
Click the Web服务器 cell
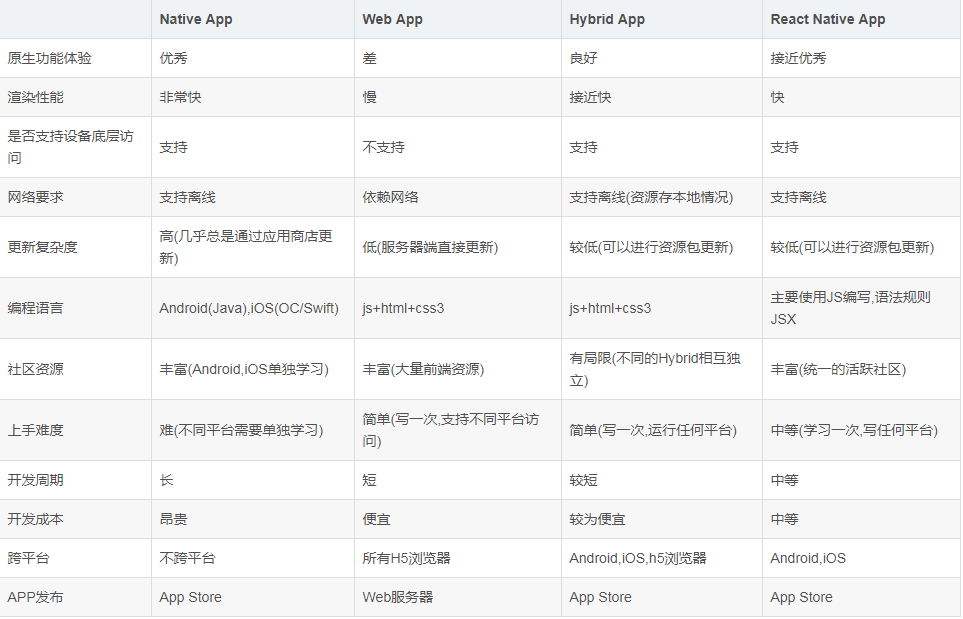click(398, 597)
